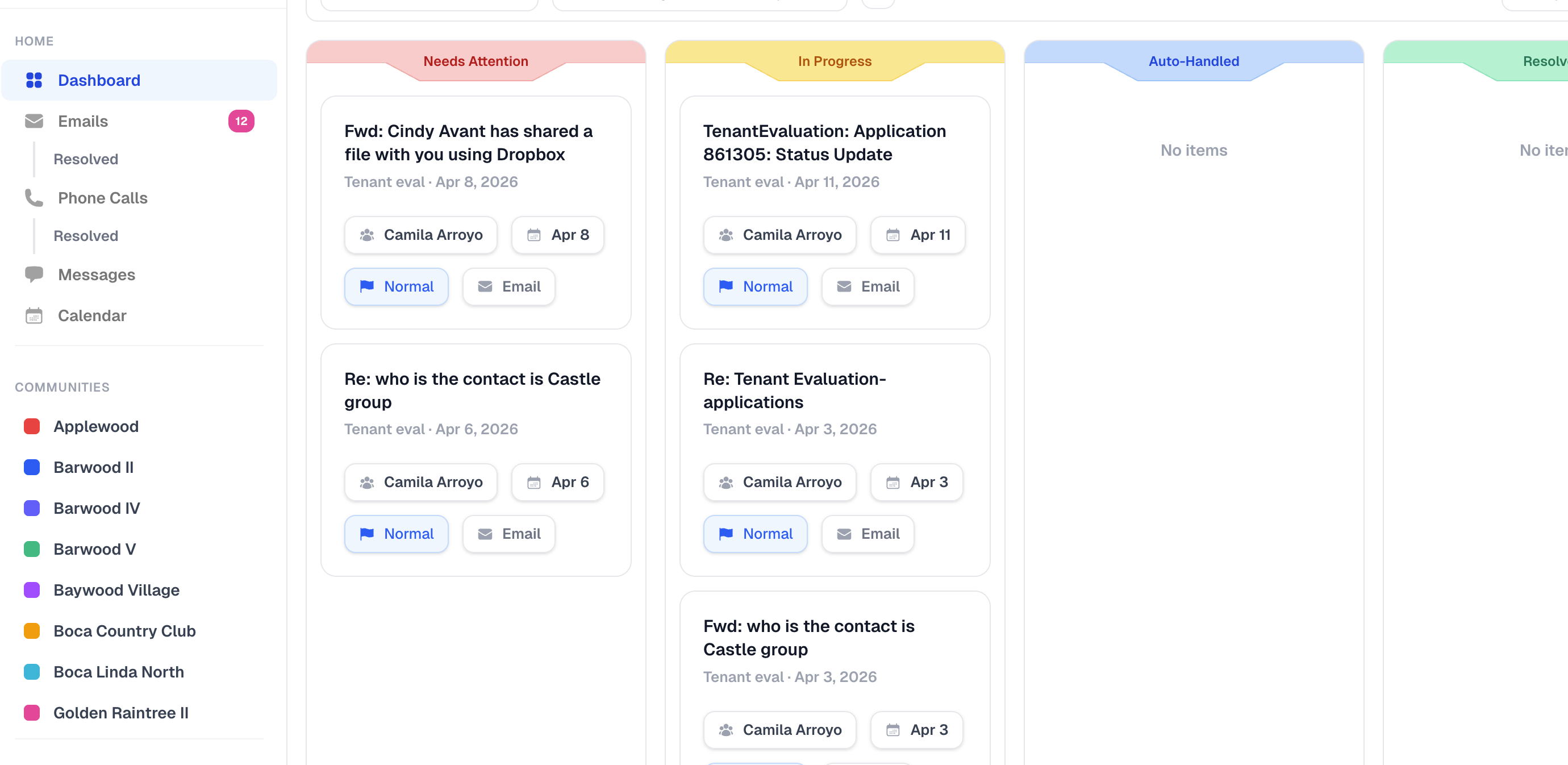
Task: Open Phone Calls via the handset icon
Action: pos(34,197)
